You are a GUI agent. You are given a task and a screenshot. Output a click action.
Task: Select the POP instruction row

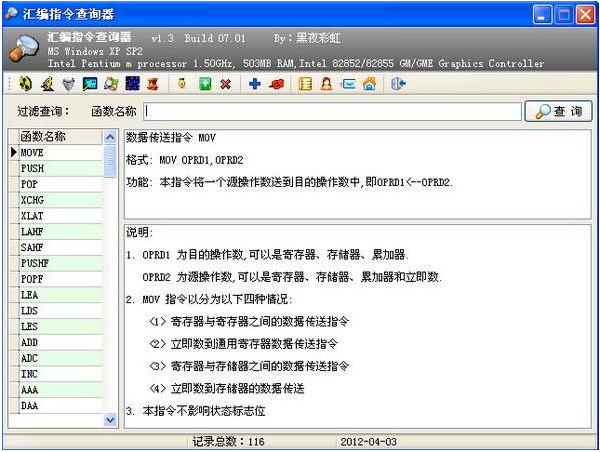pos(60,184)
